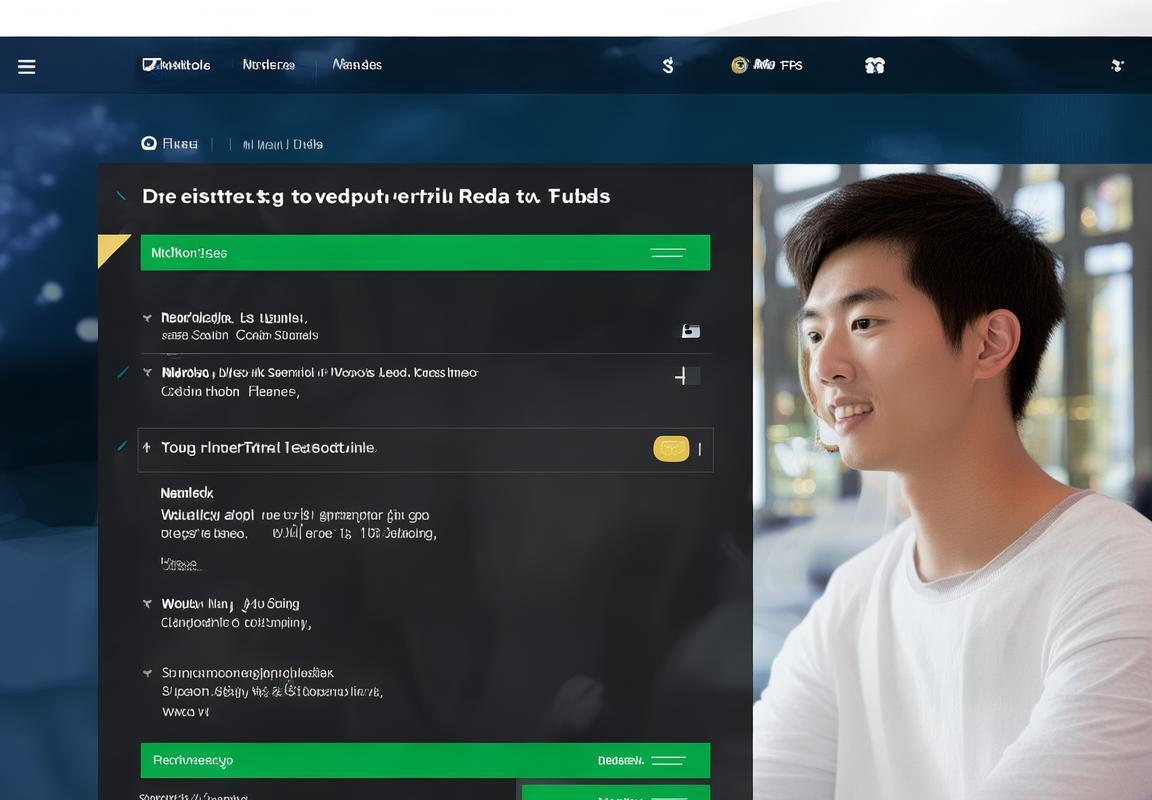1152x800 pixels.
Task: Open the 'Nurderas' navigation item
Action: coord(268,65)
